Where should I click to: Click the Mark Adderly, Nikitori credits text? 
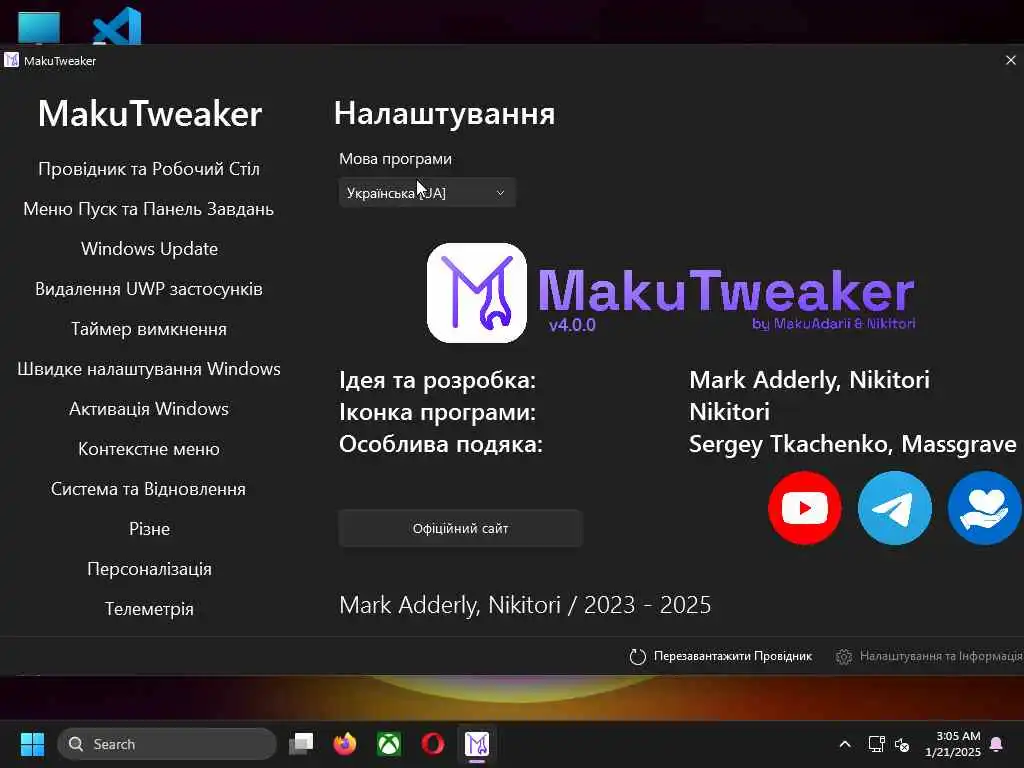[x=809, y=380]
